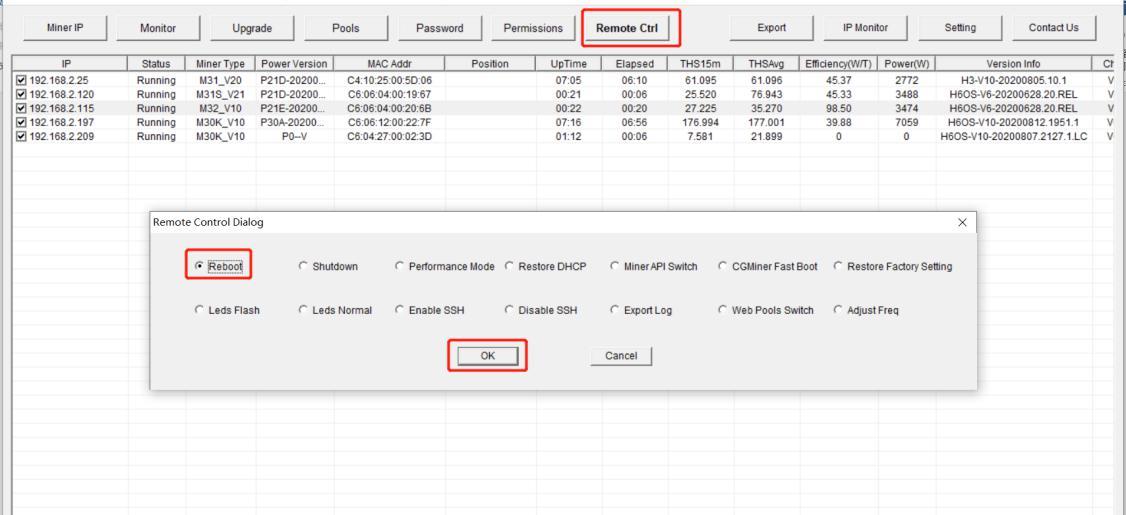The height and width of the screenshot is (515, 1126).
Task: Select the Shutdown radio option
Action: [x=304, y=266]
